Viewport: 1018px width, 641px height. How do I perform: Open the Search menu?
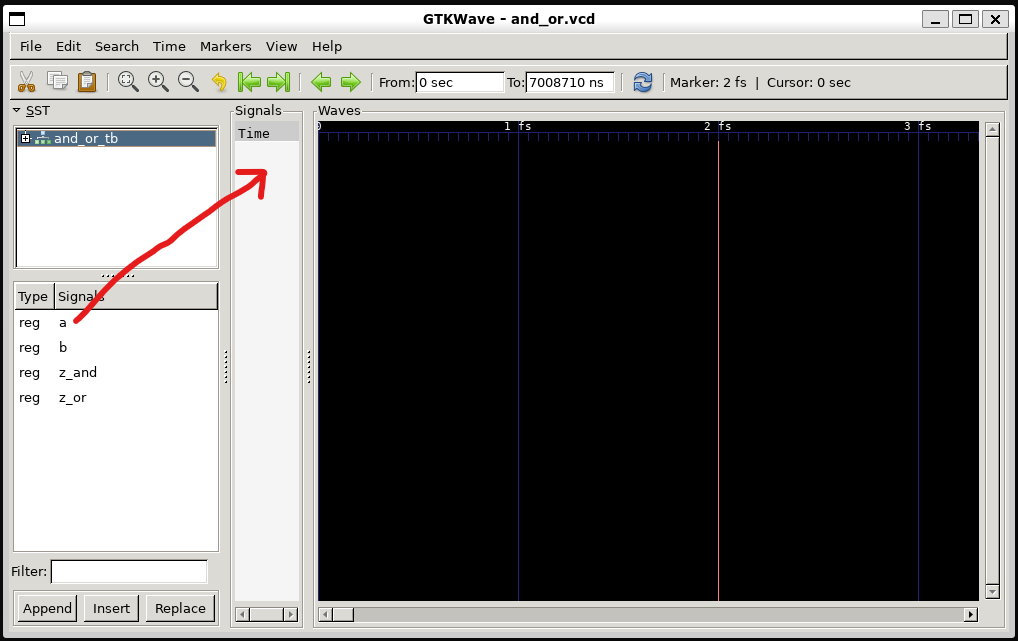tap(117, 46)
